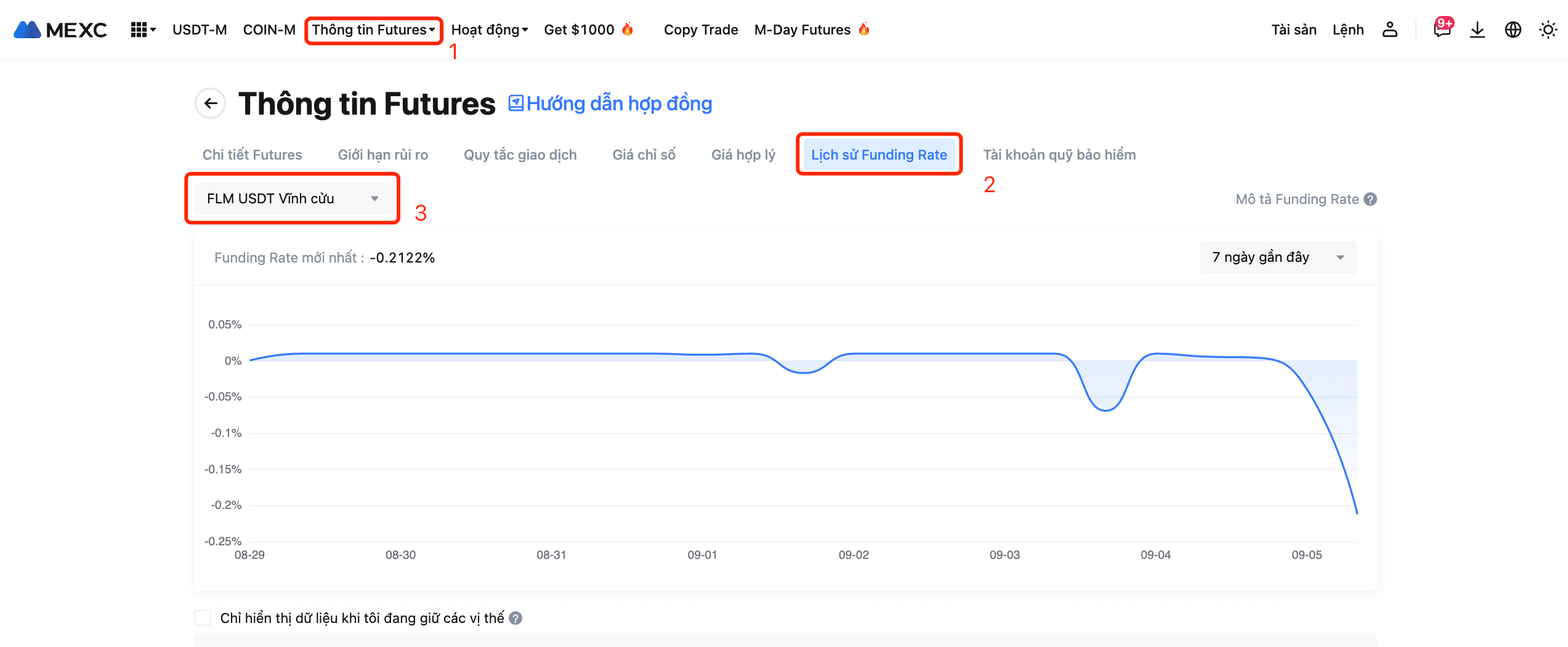Expand the Thông tin Futures menu
The image size is (1568, 647).
click(x=373, y=30)
